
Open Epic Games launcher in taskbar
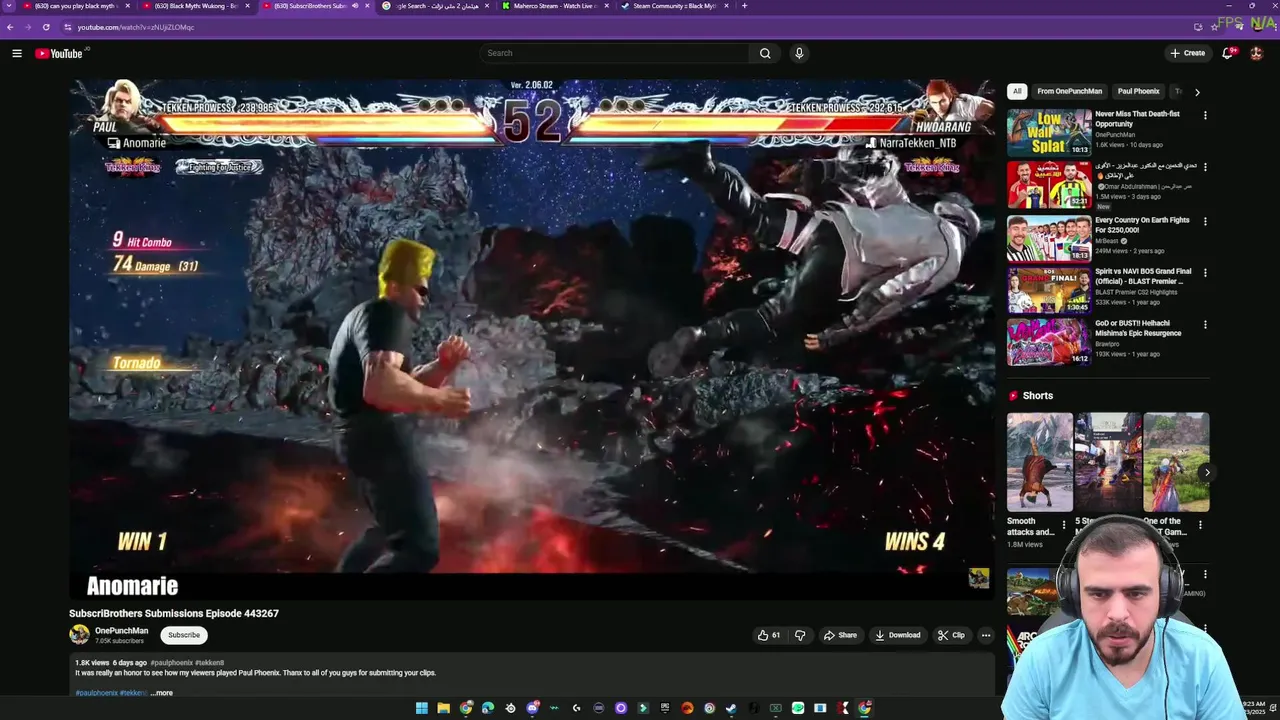[665, 708]
